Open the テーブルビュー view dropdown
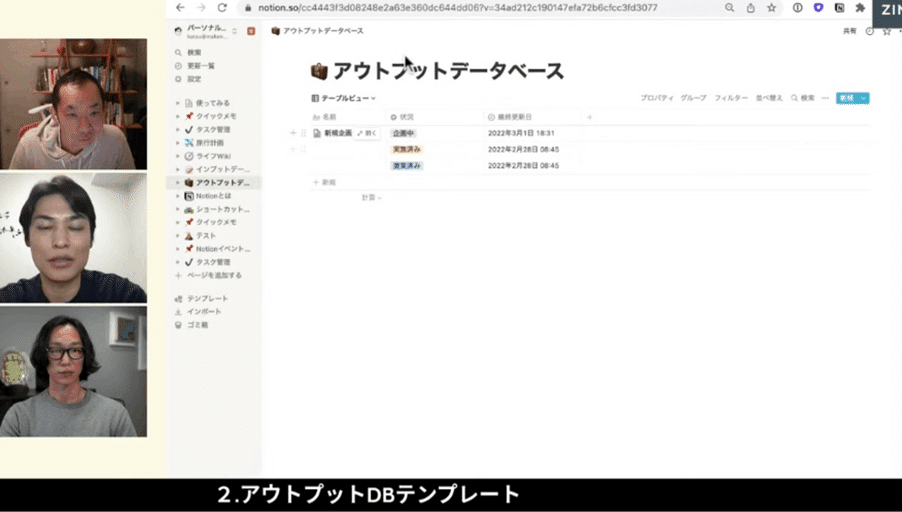The height and width of the screenshot is (512, 902). 344,98
